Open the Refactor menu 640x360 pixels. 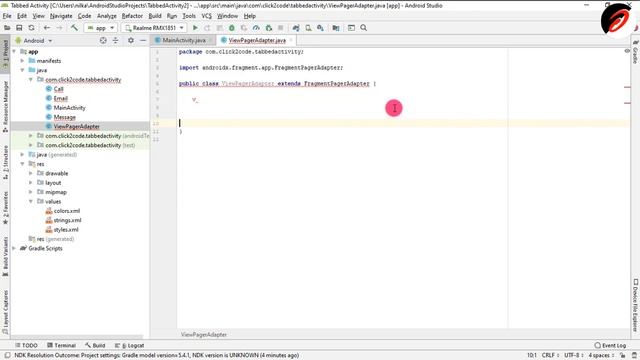click(132, 16)
